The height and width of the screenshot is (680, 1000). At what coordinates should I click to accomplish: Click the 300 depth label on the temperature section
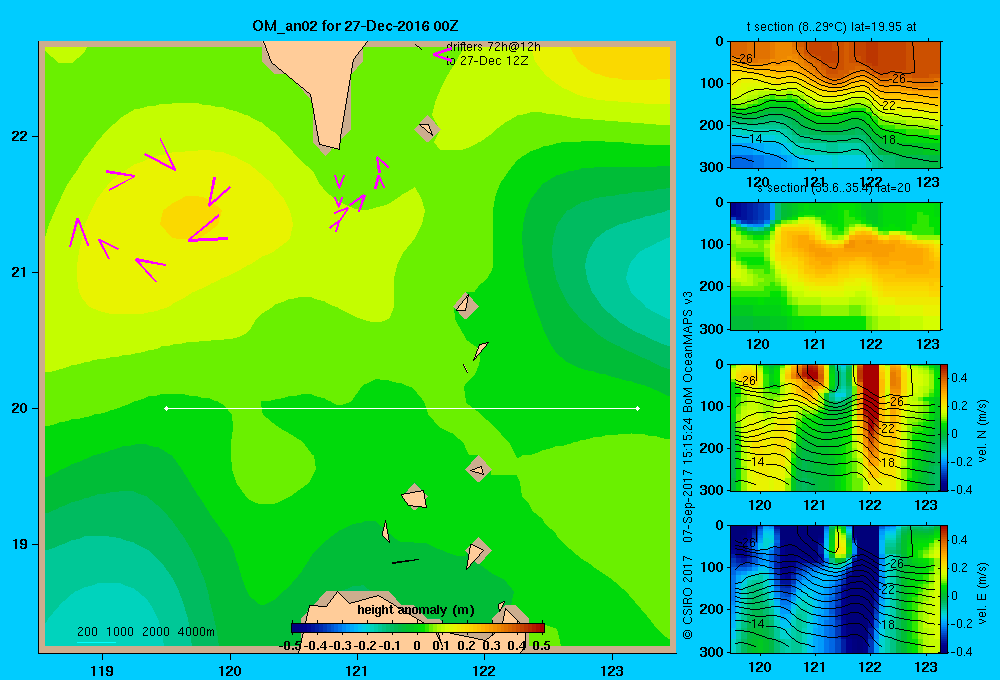[x=712, y=167]
